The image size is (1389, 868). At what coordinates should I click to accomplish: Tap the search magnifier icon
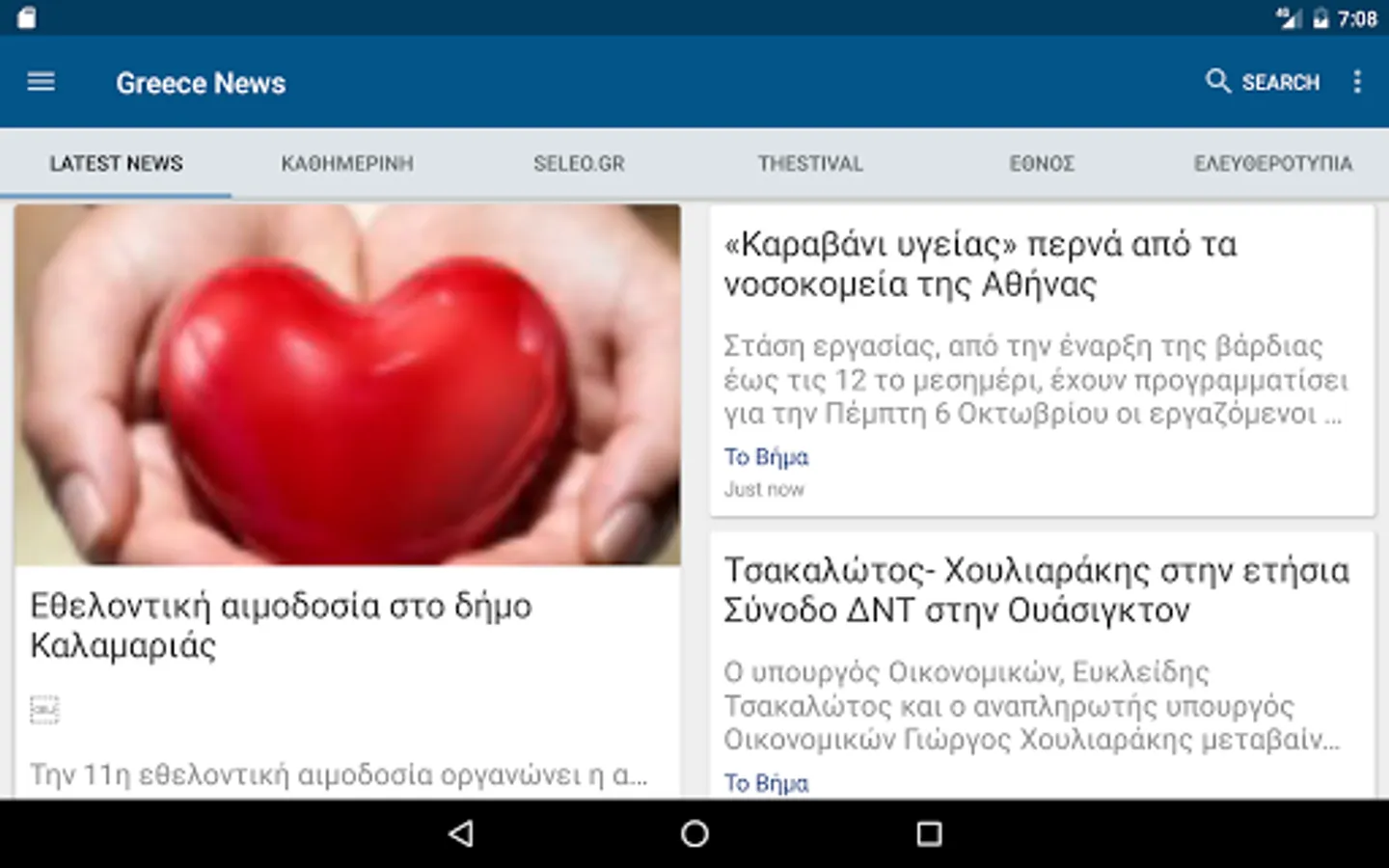coord(1218,81)
